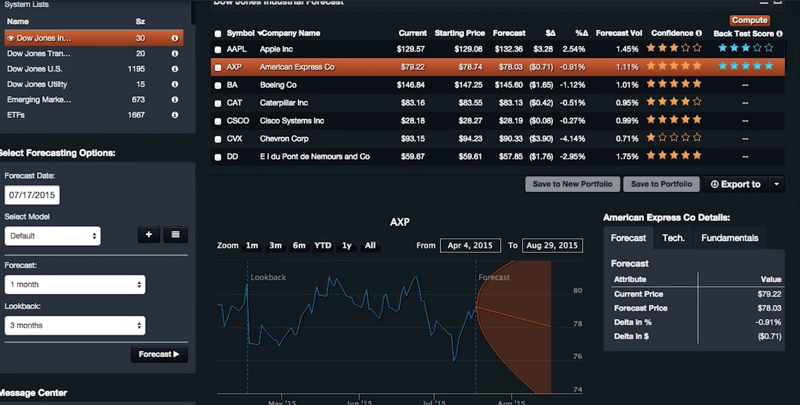Open info icon for Dow Jones Transportation

click(x=174, y=54)
